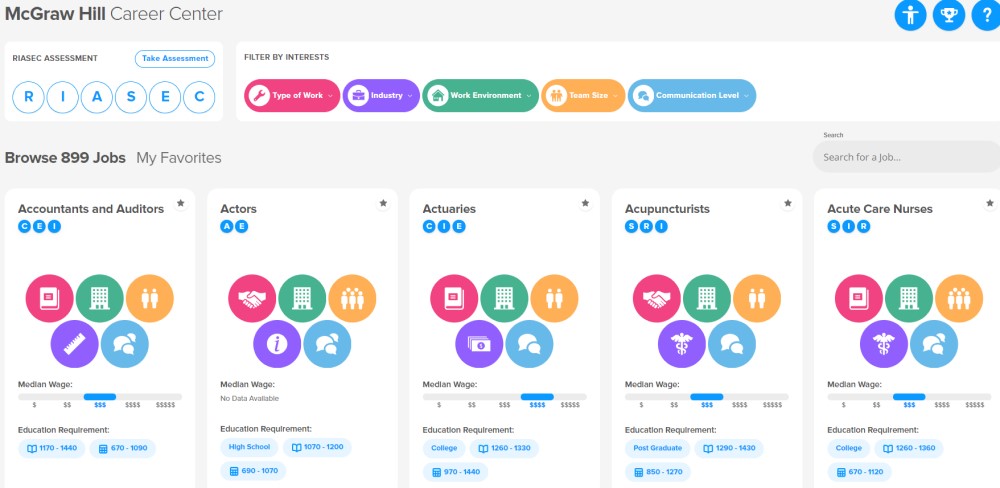Click the trophy achievements icon
The height and width of the screenshot is (488, 1000).
948,15
